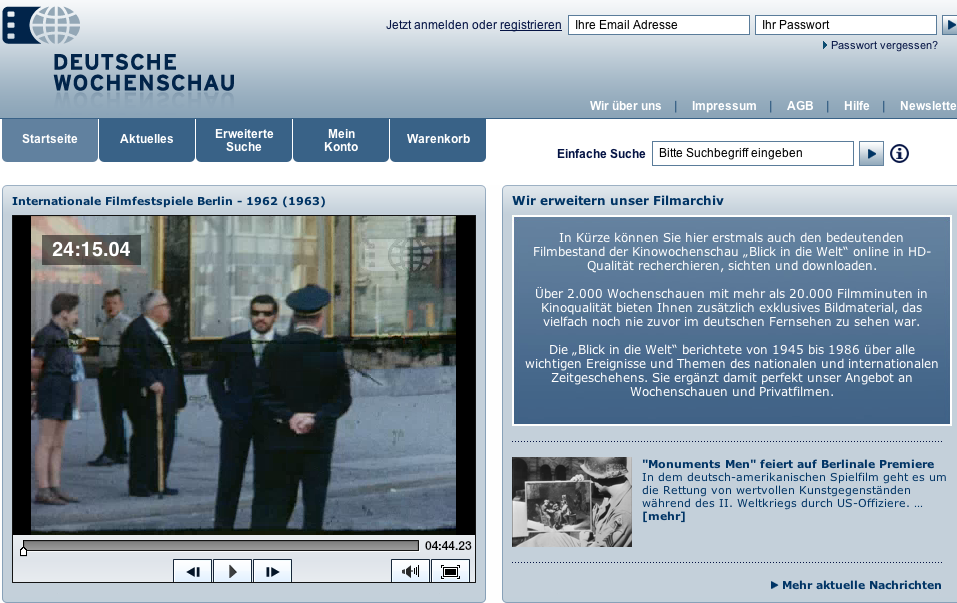Click the Blick in die Welt info box
Viewport: 957px width, 603px height.
click(732, 320)
